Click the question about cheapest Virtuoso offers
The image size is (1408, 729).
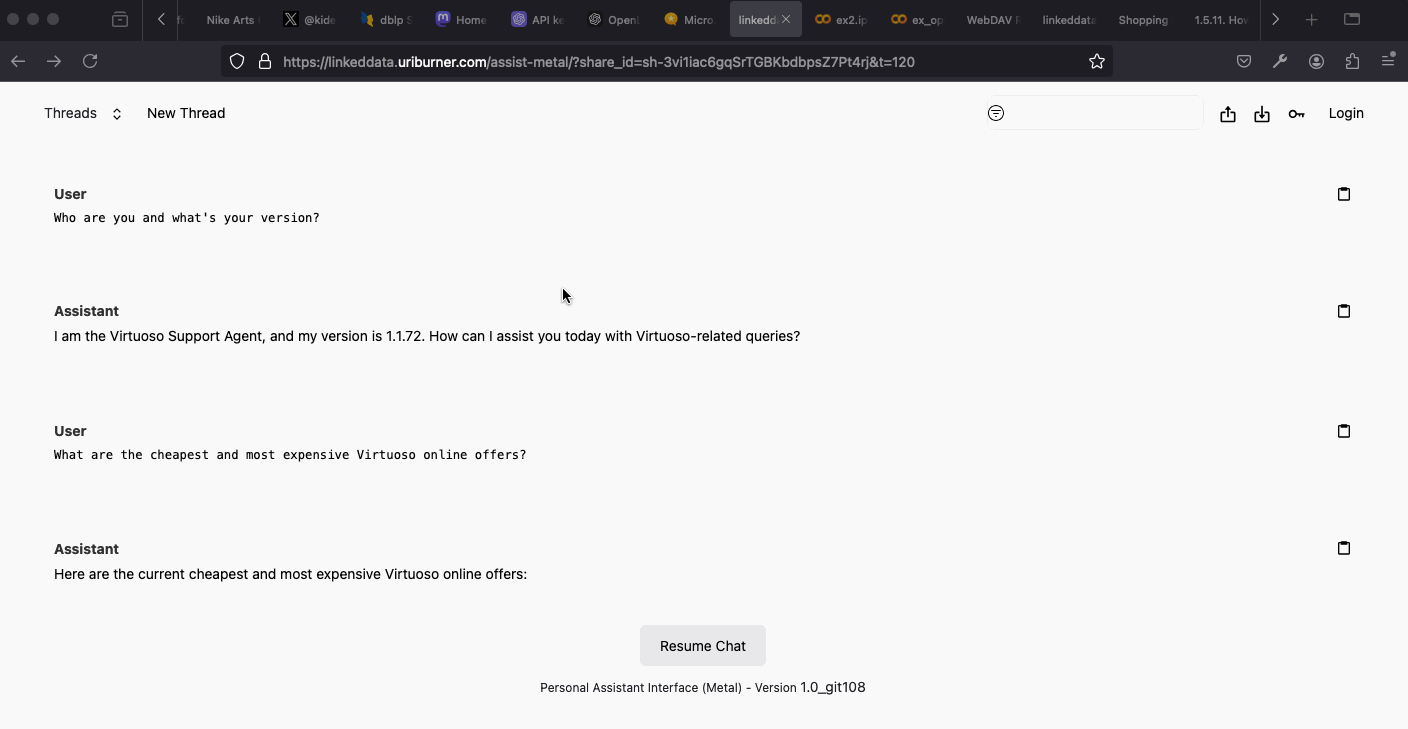(290, 455)
